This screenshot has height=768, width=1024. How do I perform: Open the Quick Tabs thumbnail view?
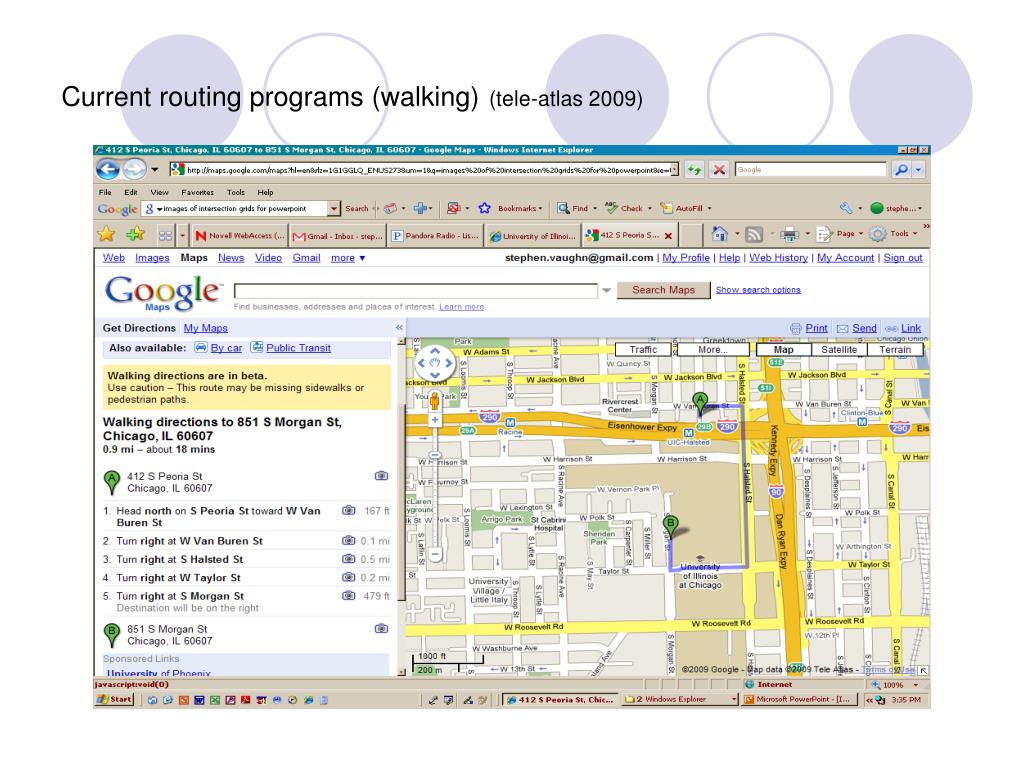(165, 235)
